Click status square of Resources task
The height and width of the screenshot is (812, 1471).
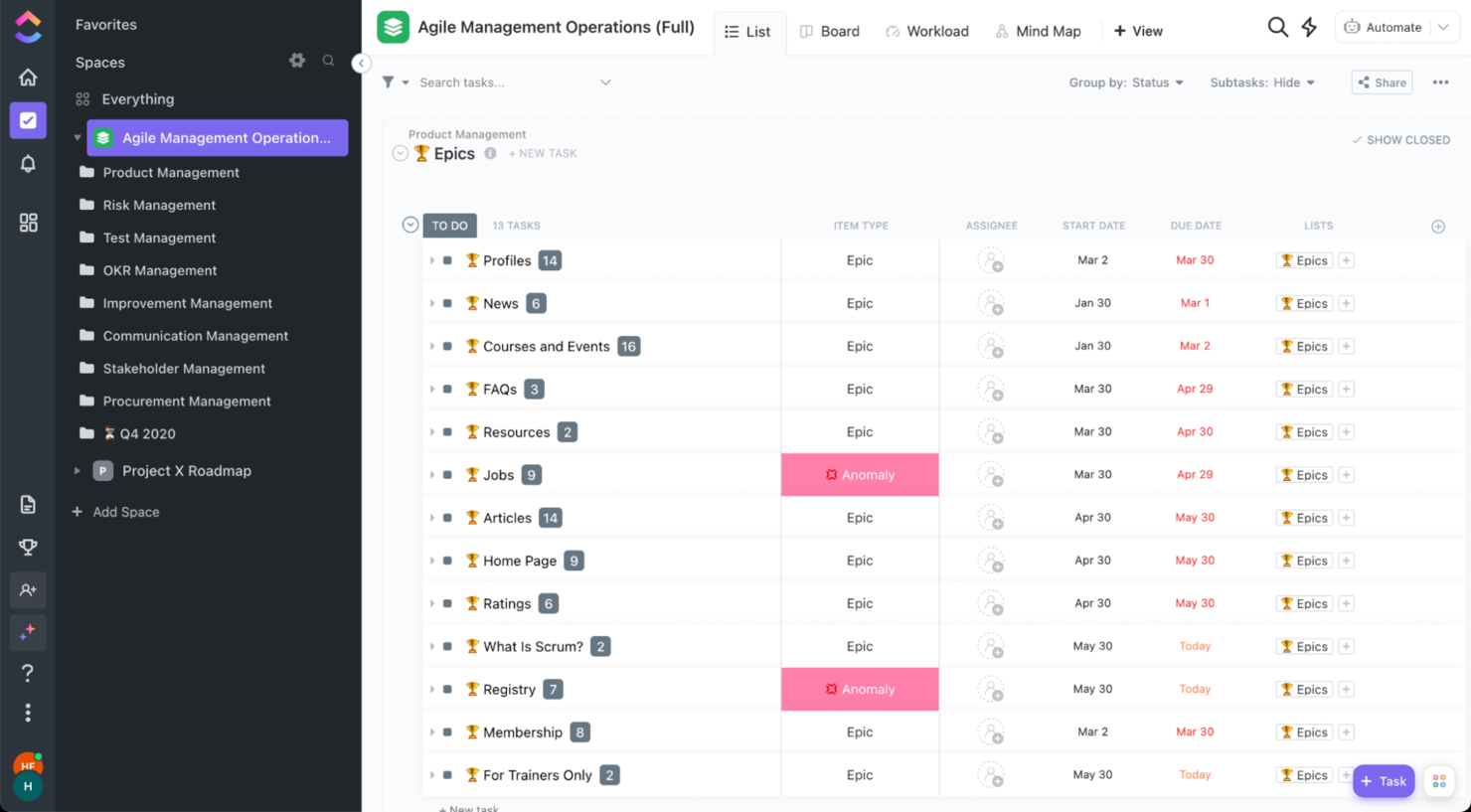447,432
